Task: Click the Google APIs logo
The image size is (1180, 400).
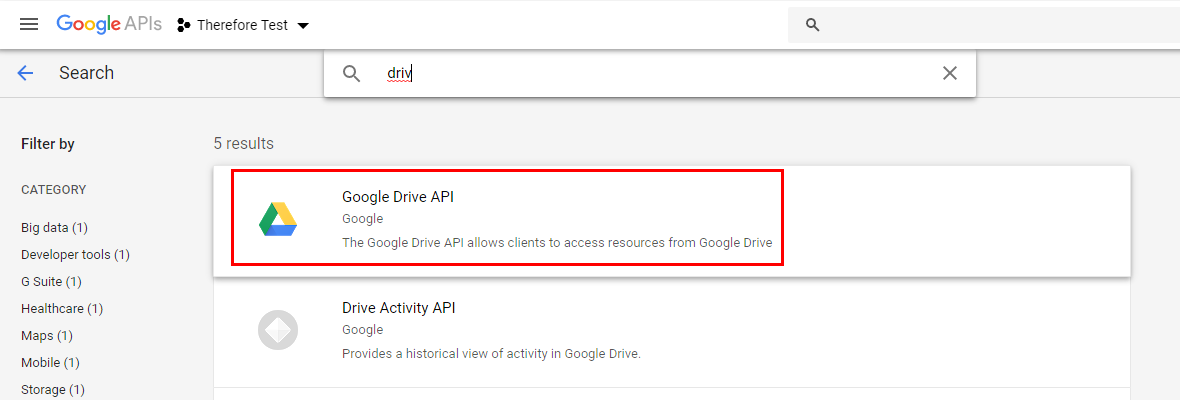Action: pos(109,24)
